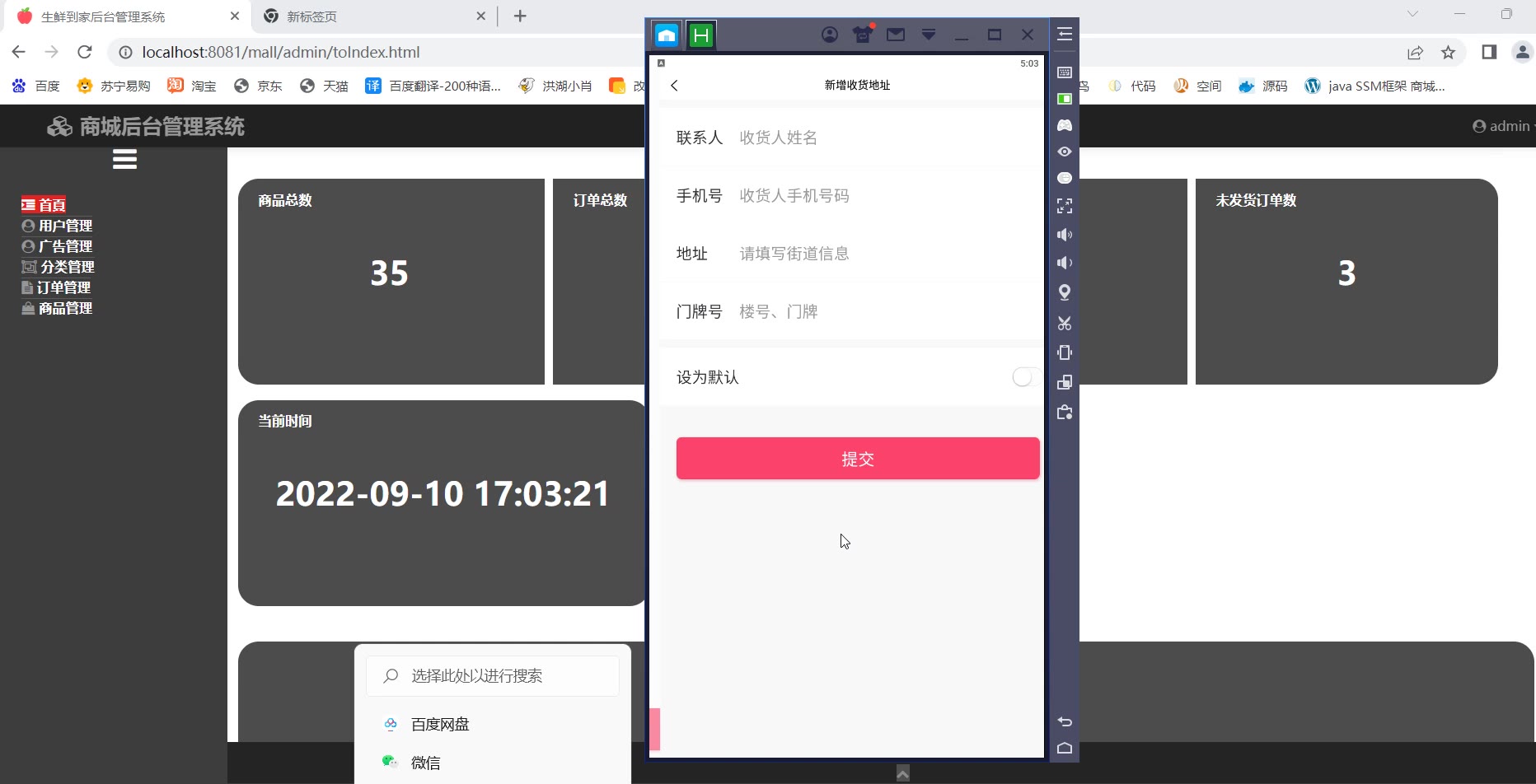Select 百度网盘 in the popup list
The width and height of the screenshot is (1536, 784).
493,724
